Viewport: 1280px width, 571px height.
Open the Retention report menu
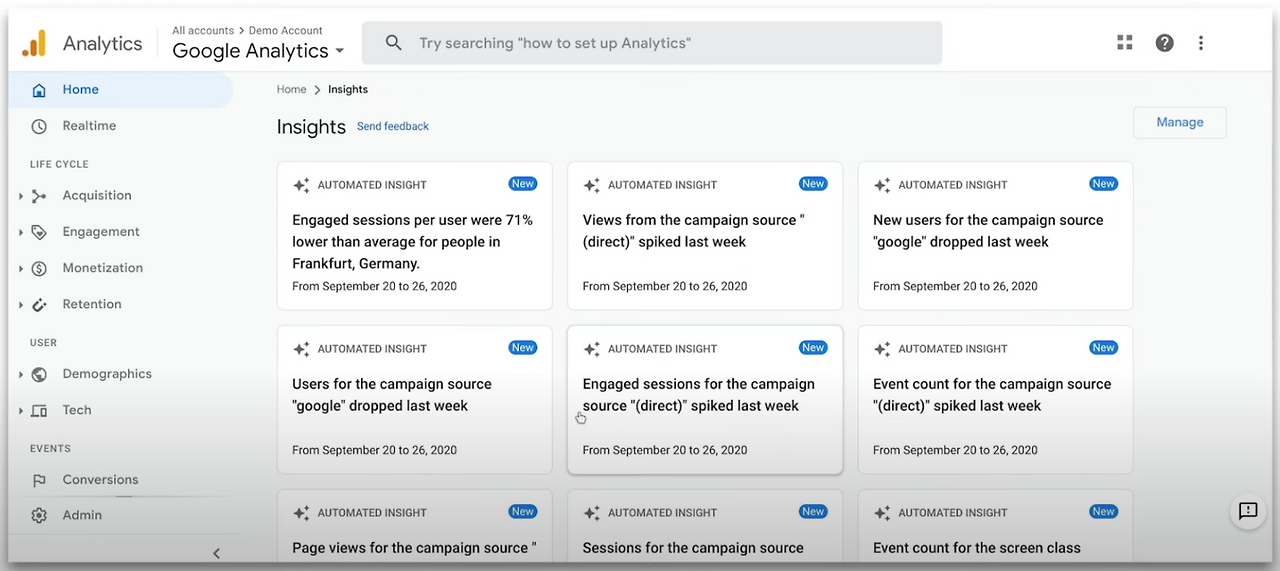point(91,304)
